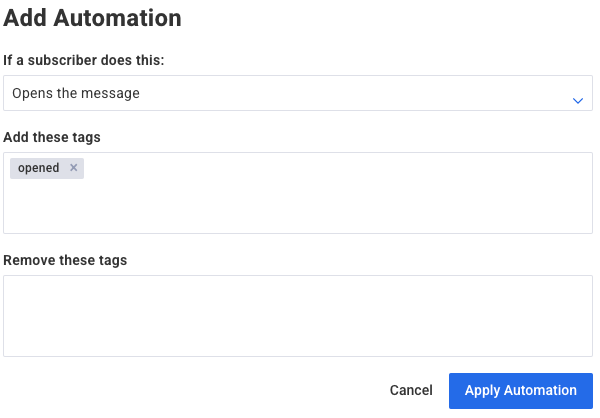The width and height of the screenshot is (600, 418).
Task: Click the word "opened" inside the tag chip
Action: [x=39, y=168]
